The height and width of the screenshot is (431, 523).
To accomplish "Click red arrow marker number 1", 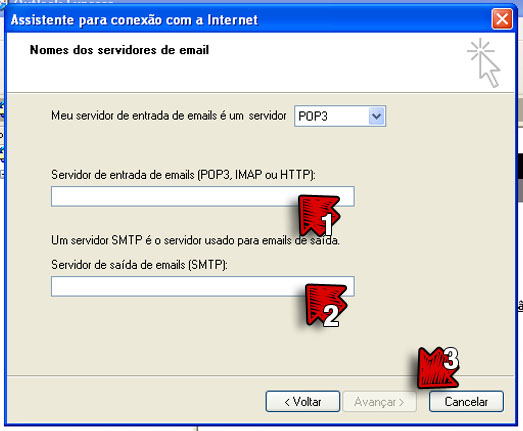I will [x=318, y=216].
